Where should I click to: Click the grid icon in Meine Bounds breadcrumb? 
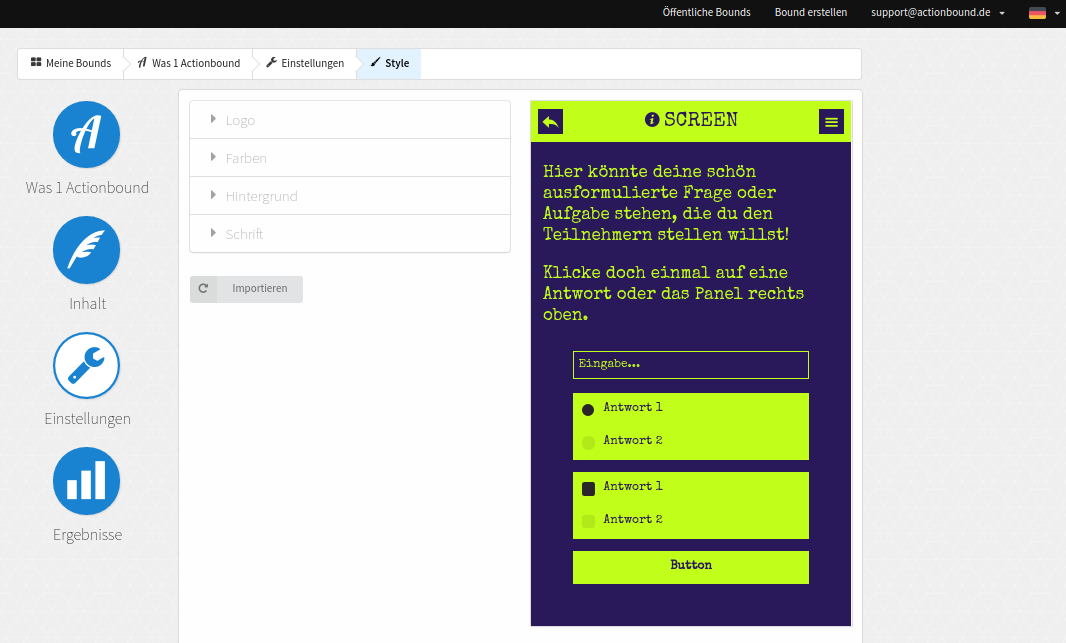point(36,63)
